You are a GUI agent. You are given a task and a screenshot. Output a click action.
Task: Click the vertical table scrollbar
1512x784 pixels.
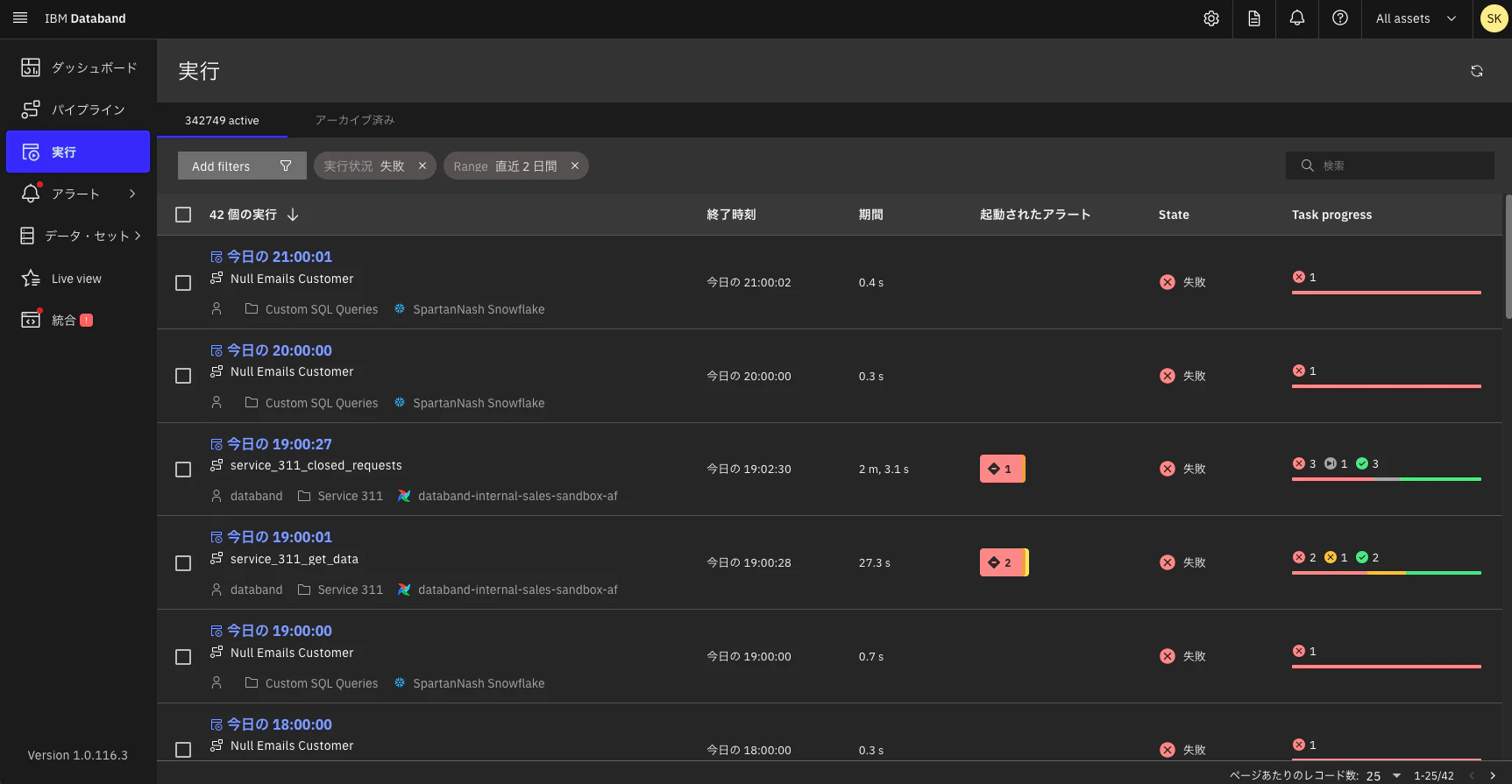click(x=1508, y=257)
